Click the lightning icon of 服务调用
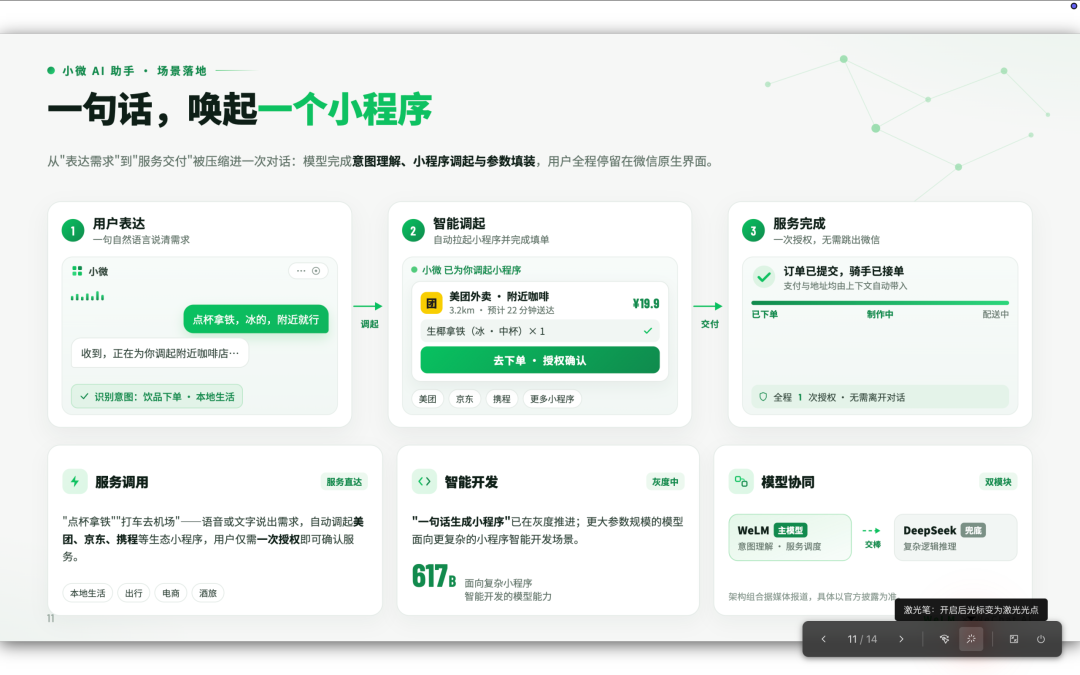Screen dimensions: 1080x675 75,481
